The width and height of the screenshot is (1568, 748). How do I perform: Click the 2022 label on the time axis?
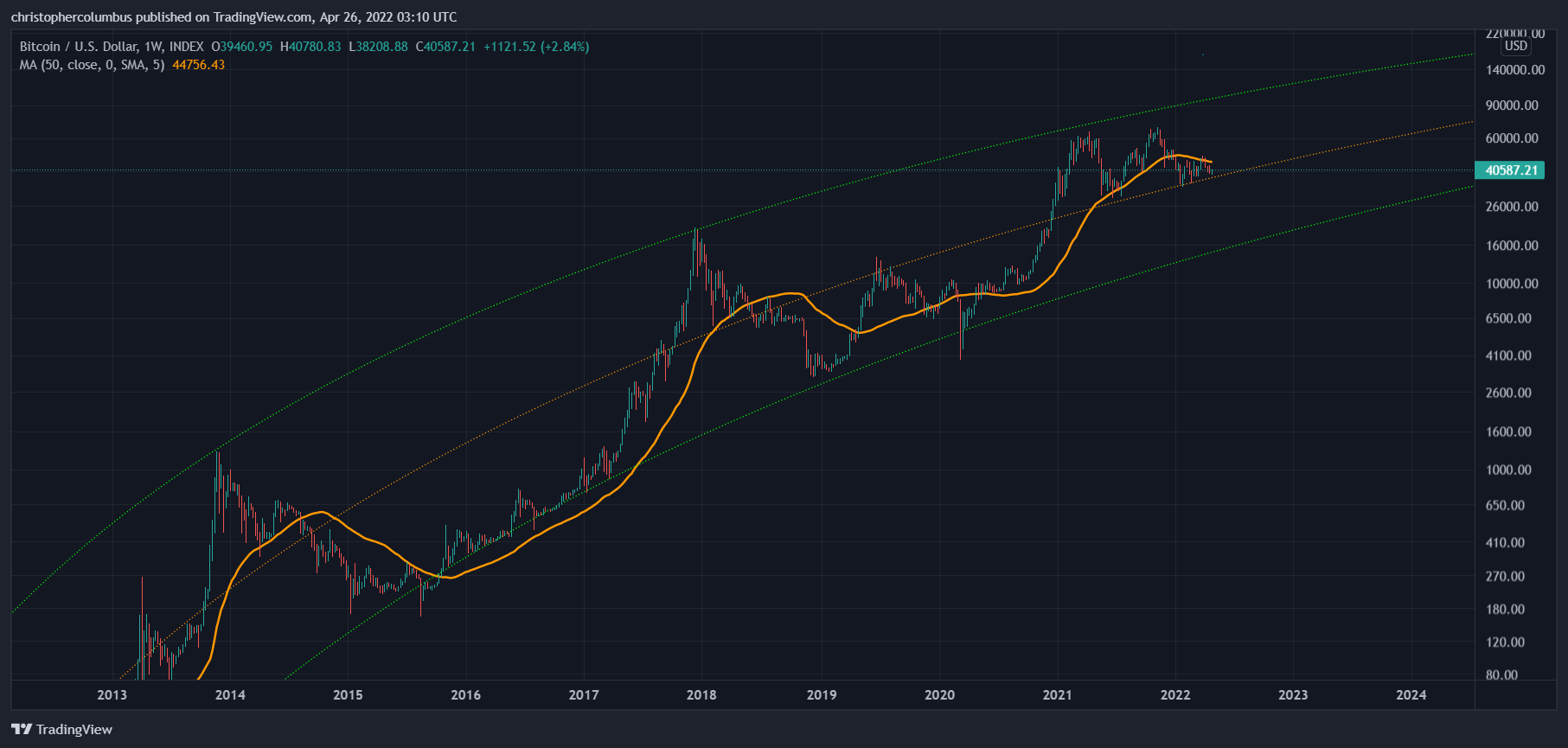pos(1175,694)
